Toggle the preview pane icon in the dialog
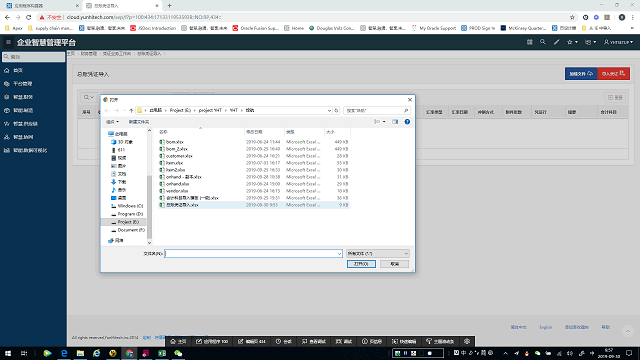Screen dimensions: 640x360 click(x=395, y=122)
